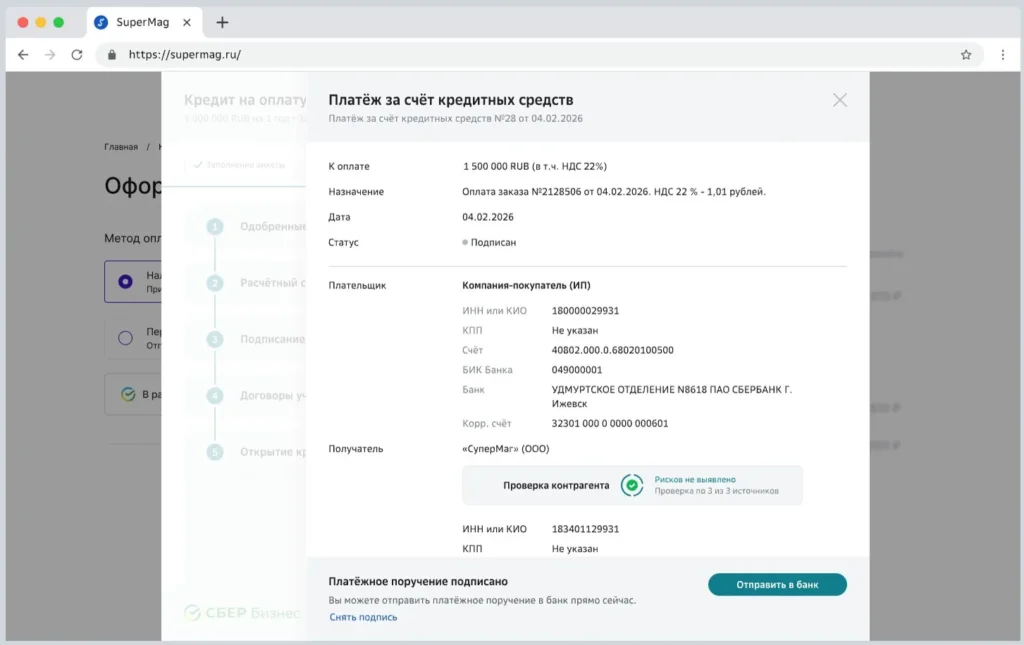The height and width of the screenshot is (645, 1024).
Task: Select the first payment method radio button
Action: [x=125, y=281]
